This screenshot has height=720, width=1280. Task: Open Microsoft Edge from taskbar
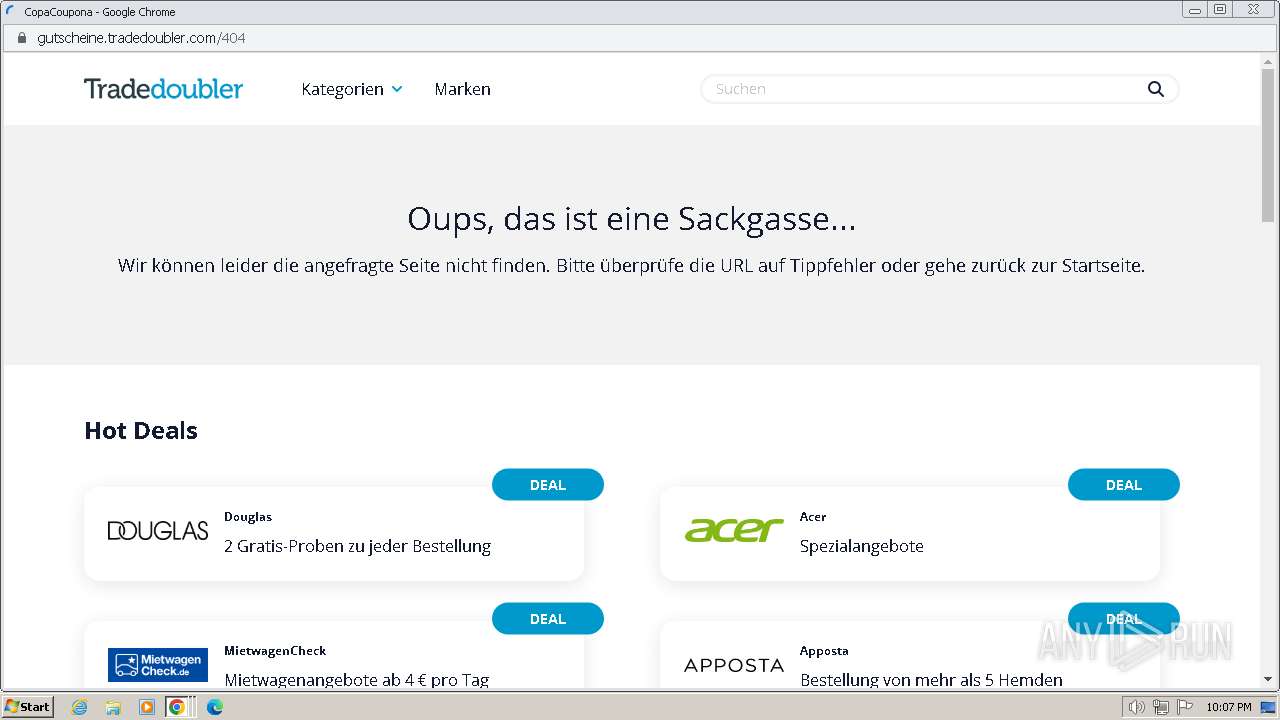tap(214, 707)
